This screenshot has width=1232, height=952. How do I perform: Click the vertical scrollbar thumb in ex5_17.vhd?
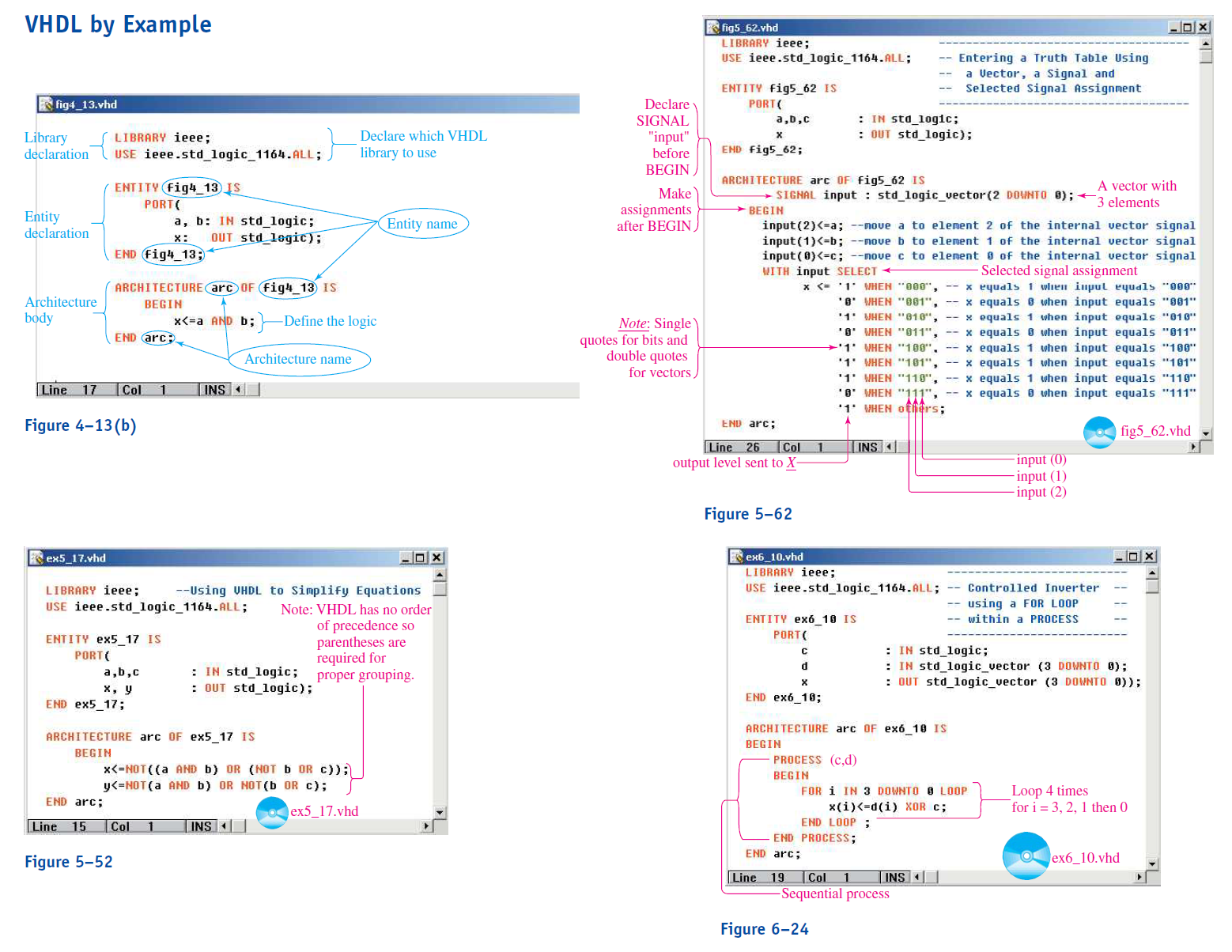440,588
